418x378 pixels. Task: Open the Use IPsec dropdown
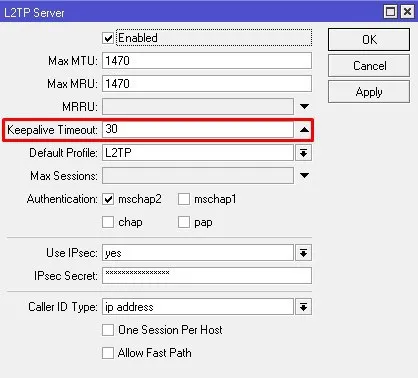coord(303,253)
